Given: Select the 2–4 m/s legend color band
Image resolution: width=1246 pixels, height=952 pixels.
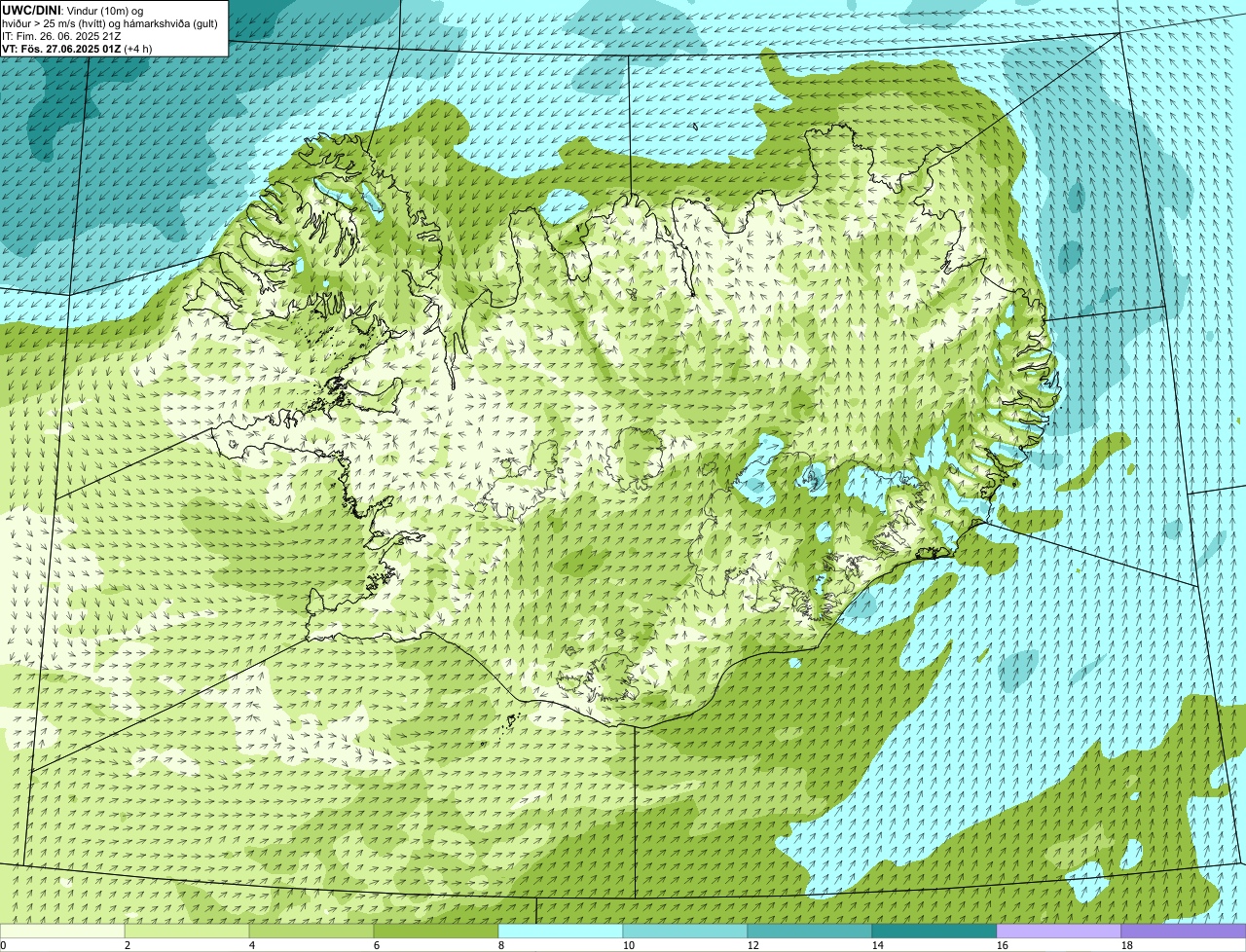Looking at the screenshot, I should pos(187,931).
